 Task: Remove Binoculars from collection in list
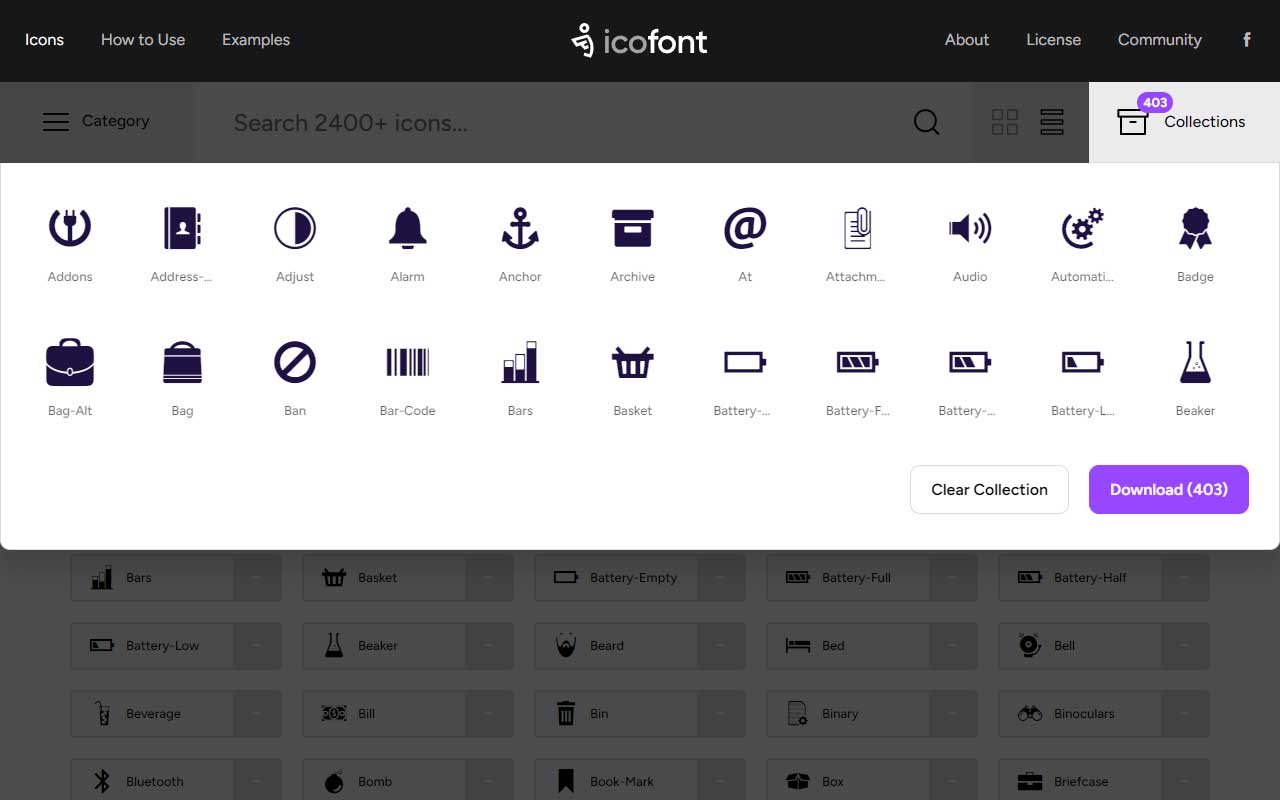(1185, 713)
